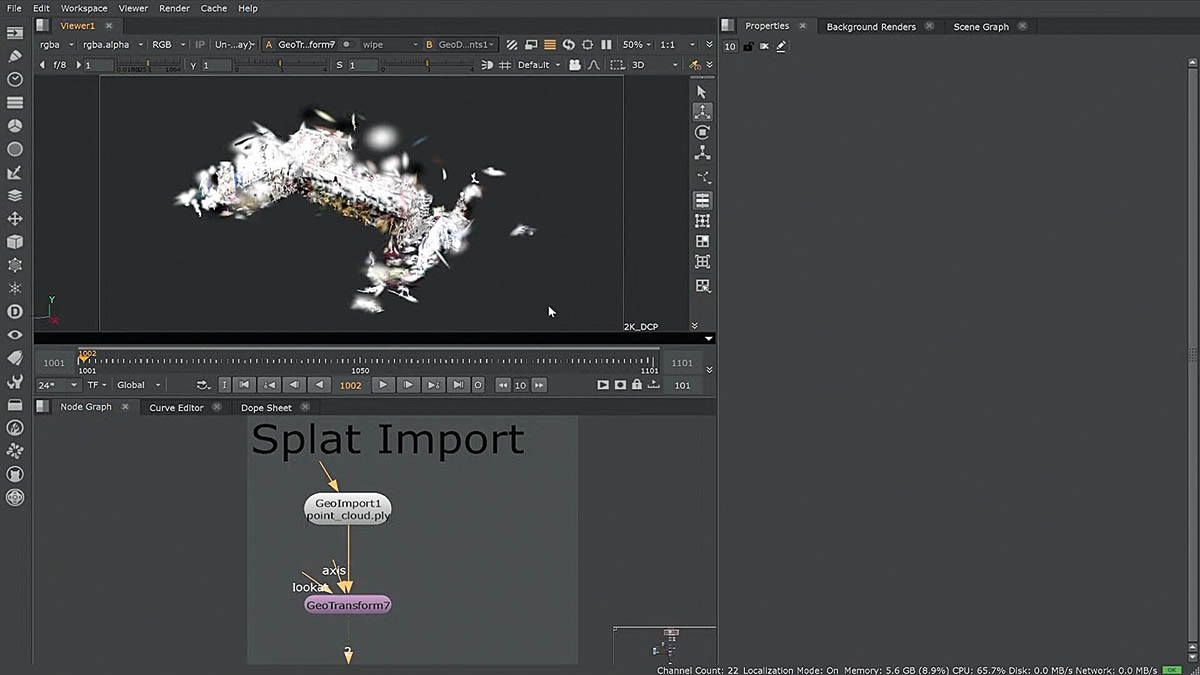Open the File menu
The height and width of the screenshot is (675, 1200).
coord(14,8)
